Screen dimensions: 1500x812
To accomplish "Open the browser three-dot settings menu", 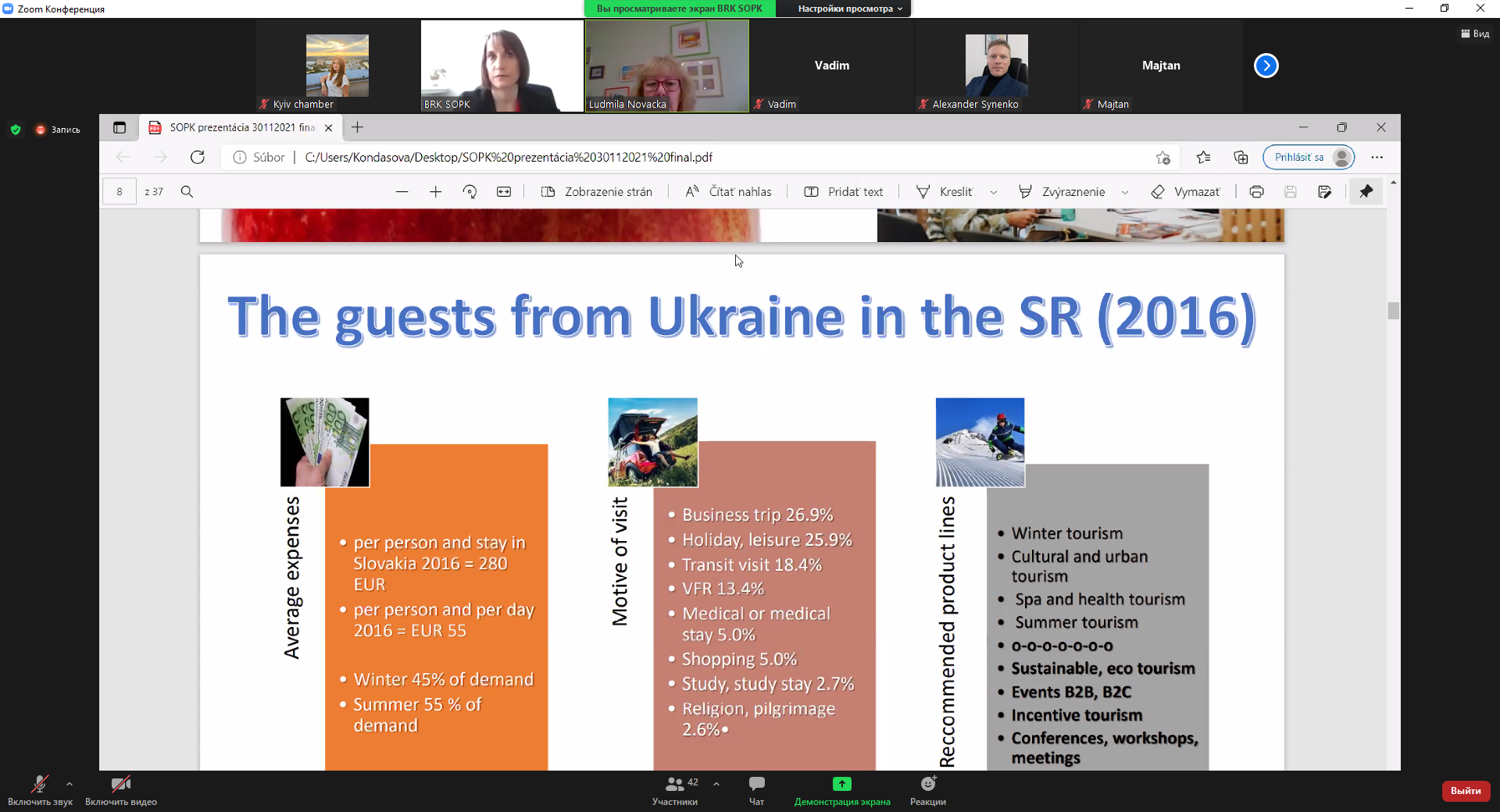I will click(1377, 158).
